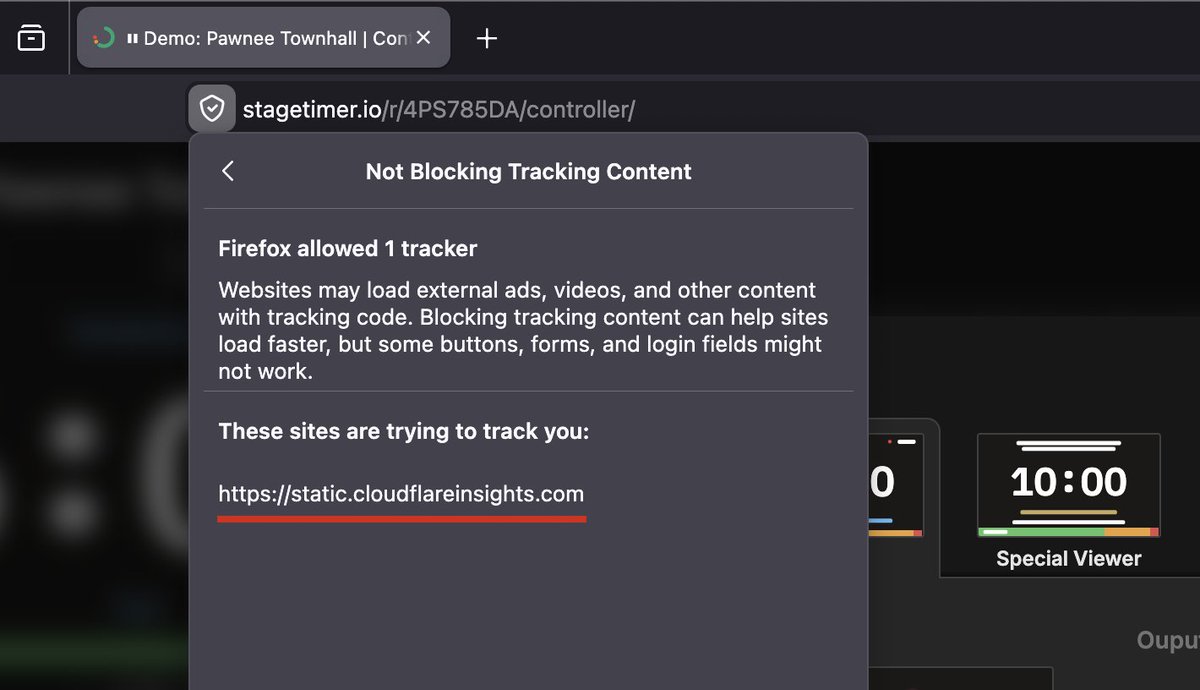The height and width of the screenshot is (690, 1200).
Task: Click the loading favicon on the tab
Action: pos(104,38)
